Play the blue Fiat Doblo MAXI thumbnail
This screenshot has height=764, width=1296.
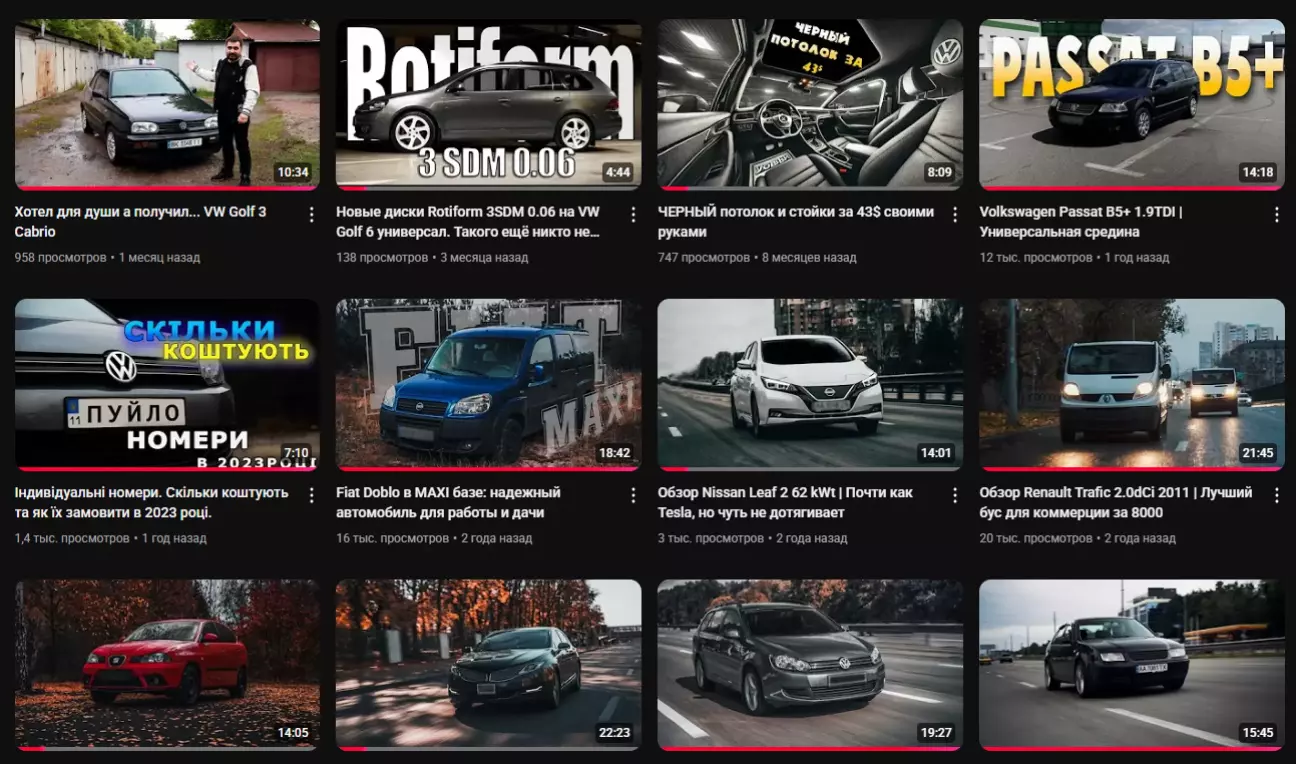click(x=489, y=385)
